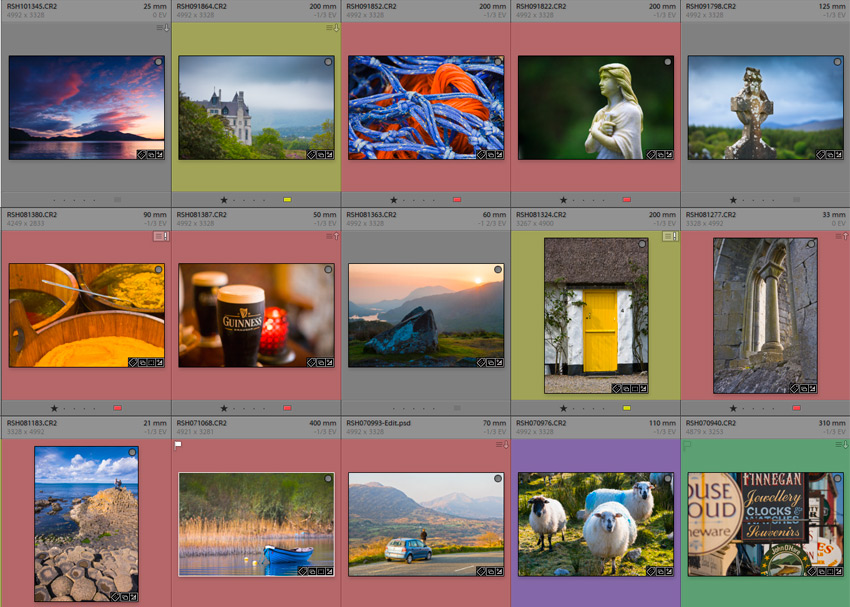
Task: Toggle the Quick Collection marker on the sheep photo
Action: coord(667,479)
